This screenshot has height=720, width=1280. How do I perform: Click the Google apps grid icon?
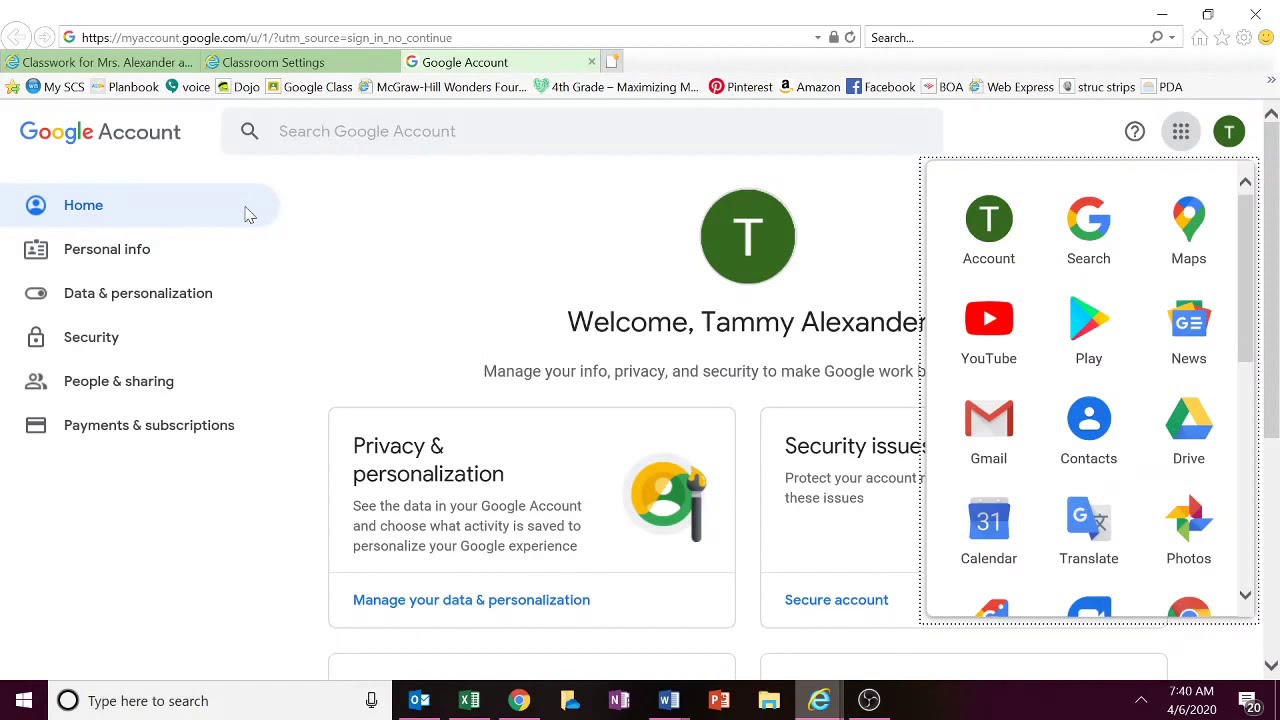1181,131
